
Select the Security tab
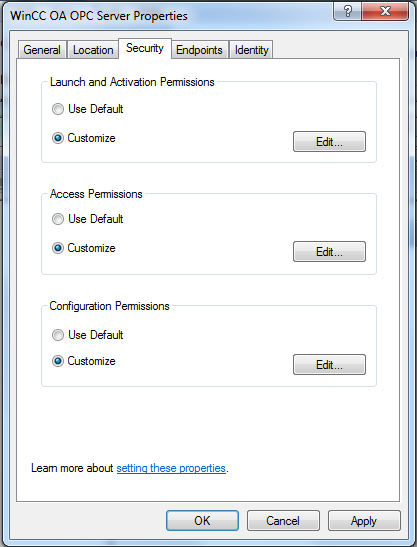(x=145, y=48)
